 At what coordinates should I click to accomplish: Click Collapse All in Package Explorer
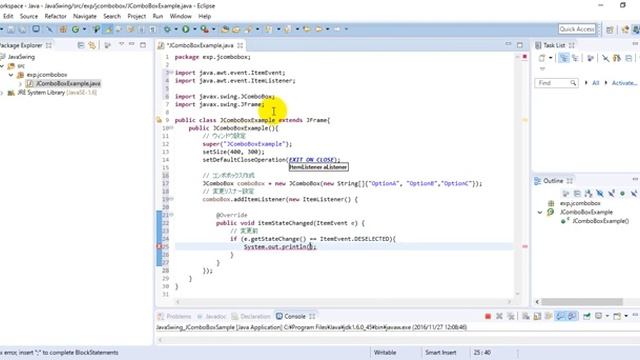click(81, 45)
